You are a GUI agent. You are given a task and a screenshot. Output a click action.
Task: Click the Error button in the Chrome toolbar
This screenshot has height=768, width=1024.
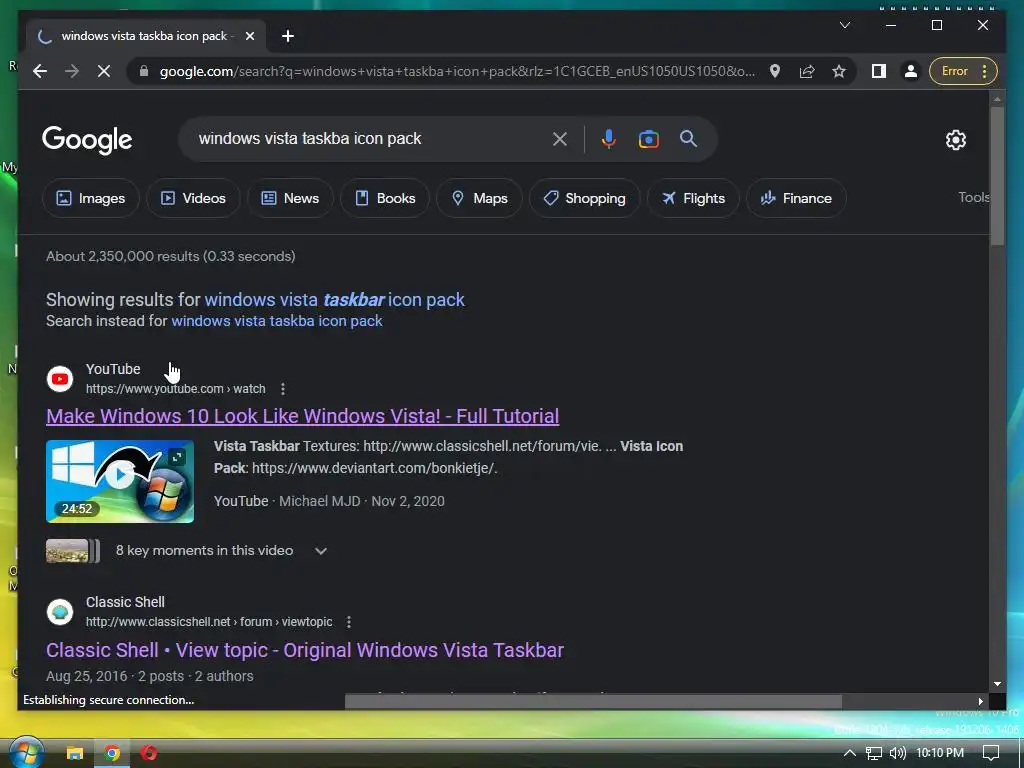pyautogui.click(x=963, y=71)
